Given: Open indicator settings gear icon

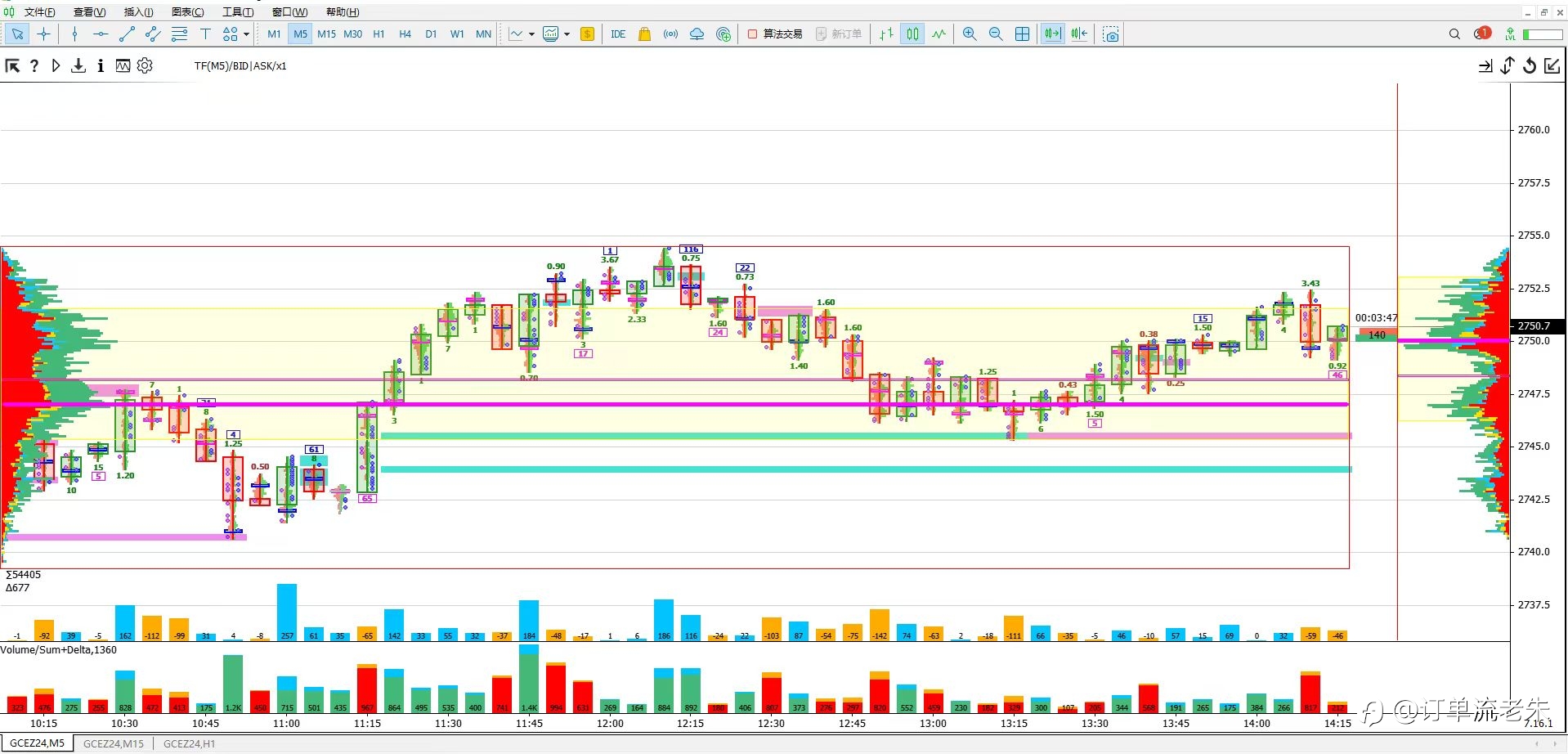Looking at the screenshot, I should point(145,65).
